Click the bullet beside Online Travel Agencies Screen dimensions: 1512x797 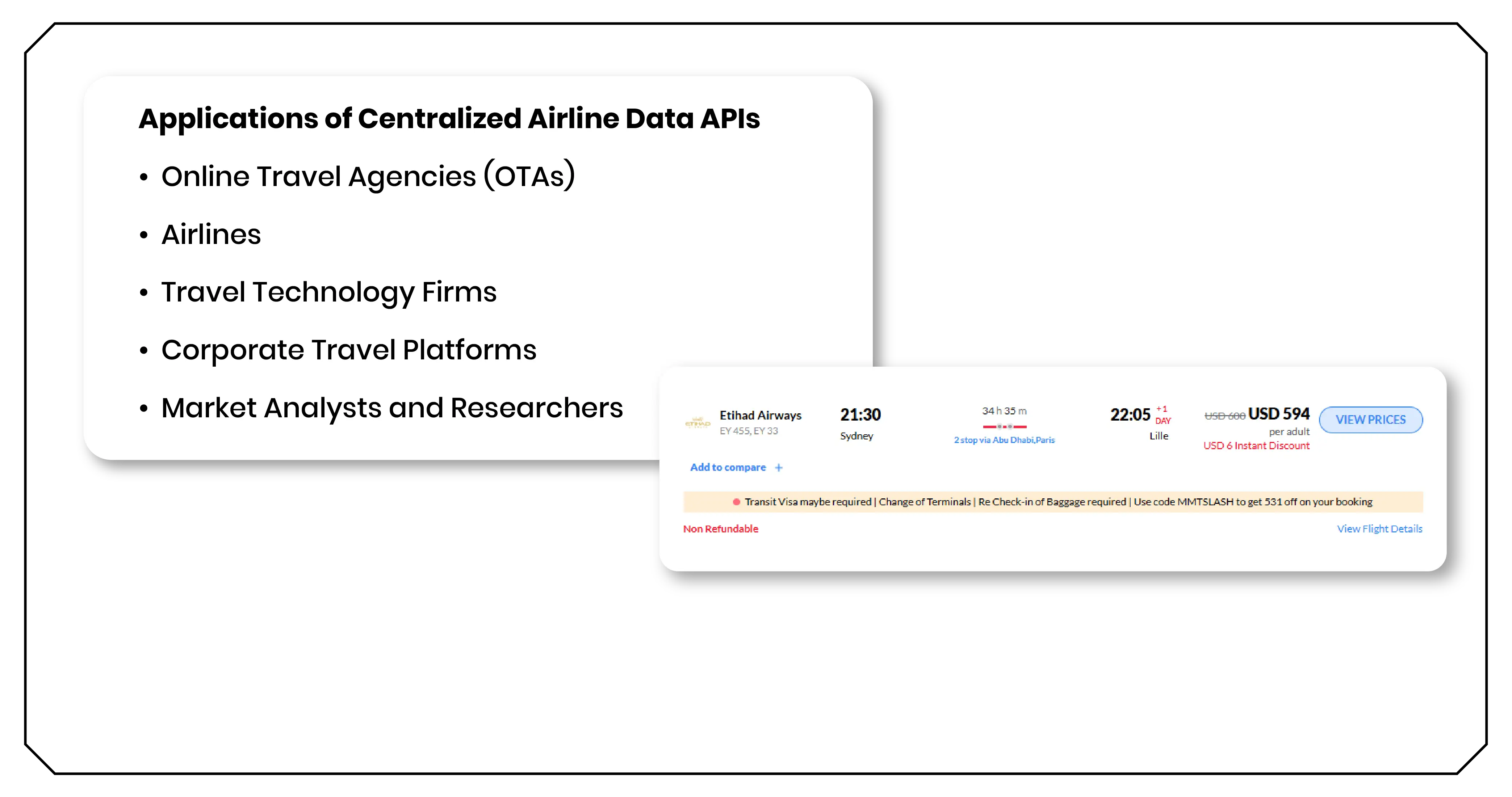[x=144, y=176]
